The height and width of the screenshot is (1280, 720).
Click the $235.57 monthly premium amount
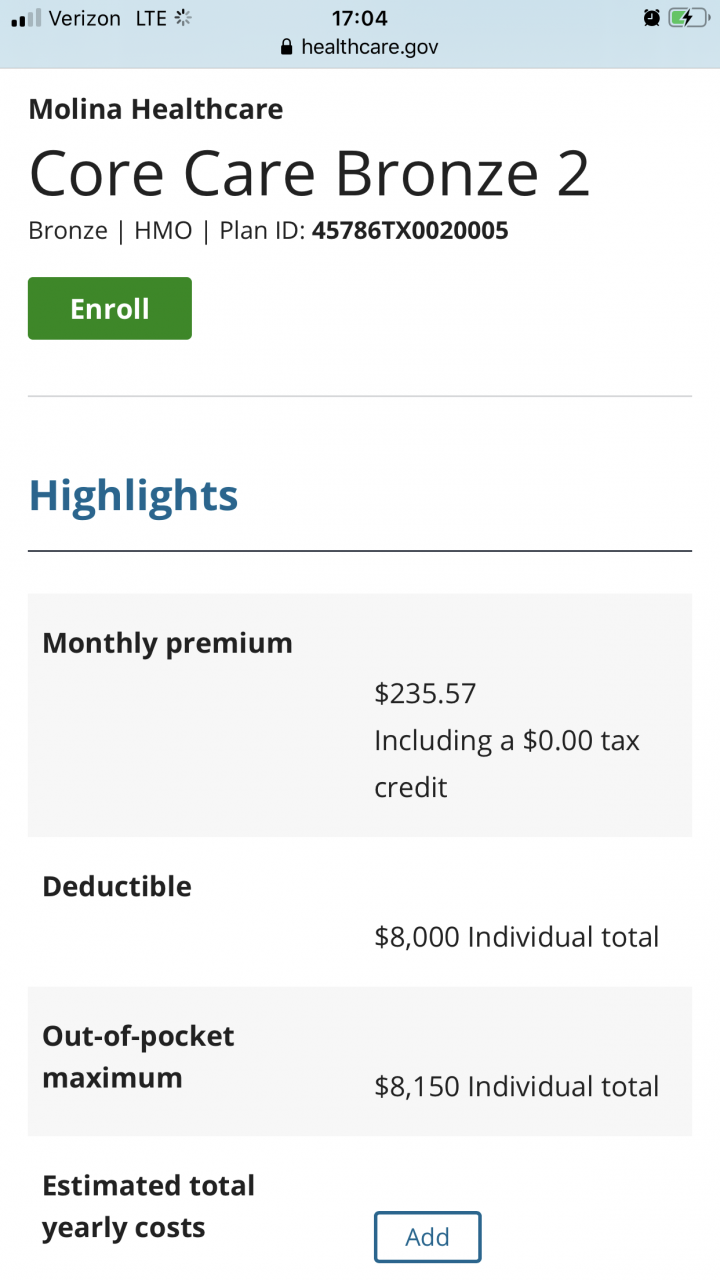click(425, 693)
